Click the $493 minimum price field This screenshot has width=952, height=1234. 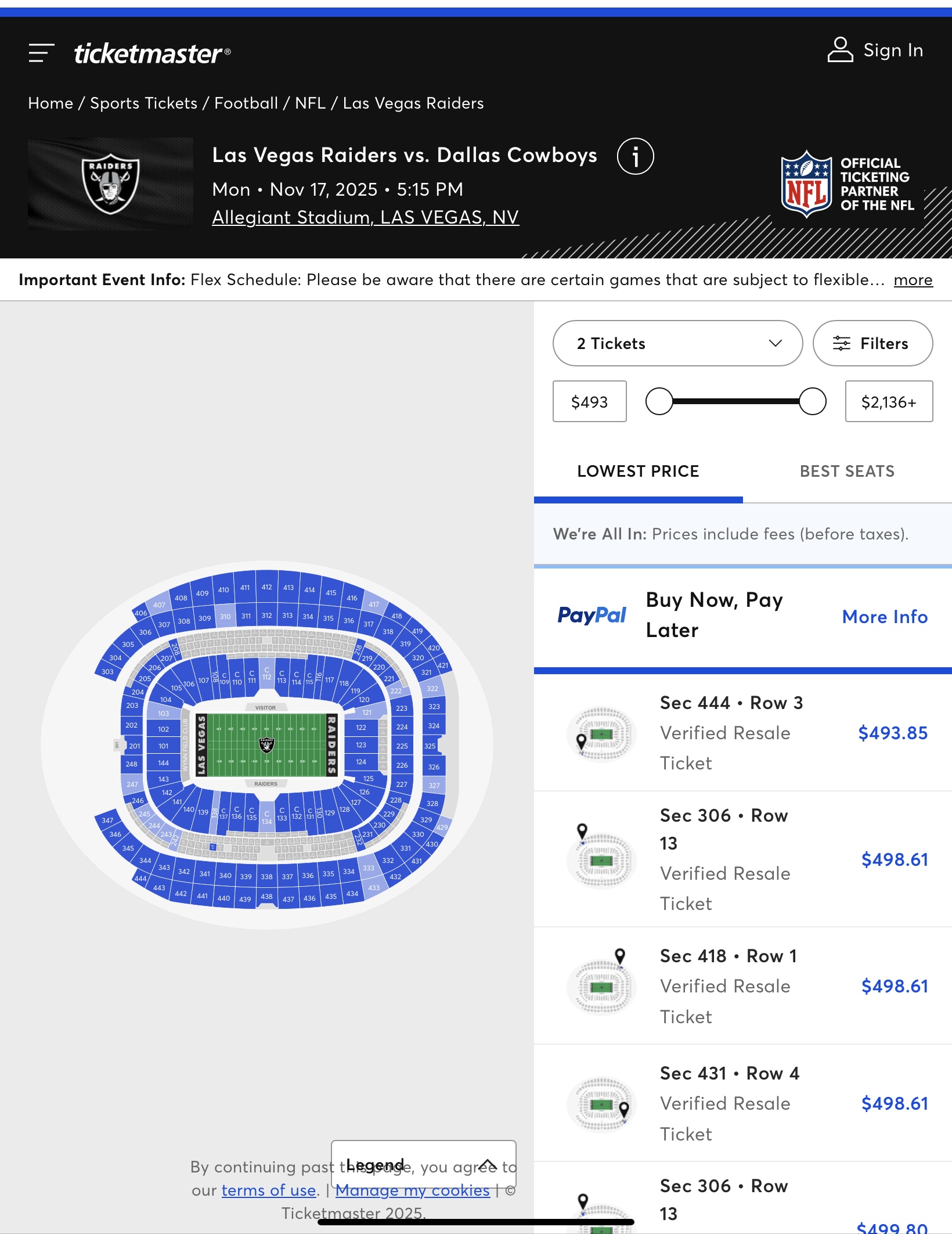pyautogui.click(x=589, y=401)
